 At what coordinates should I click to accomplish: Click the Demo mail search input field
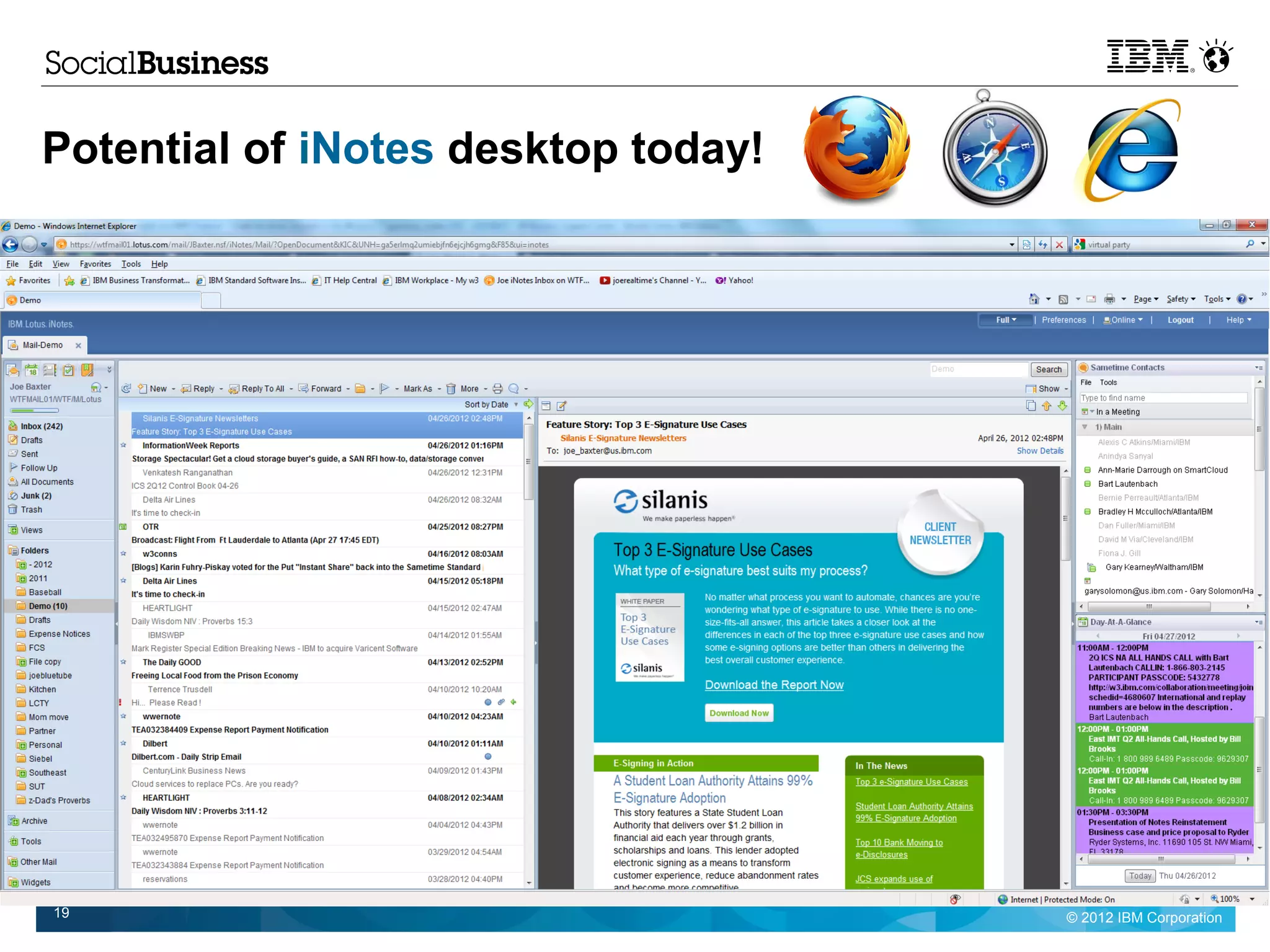979,369
